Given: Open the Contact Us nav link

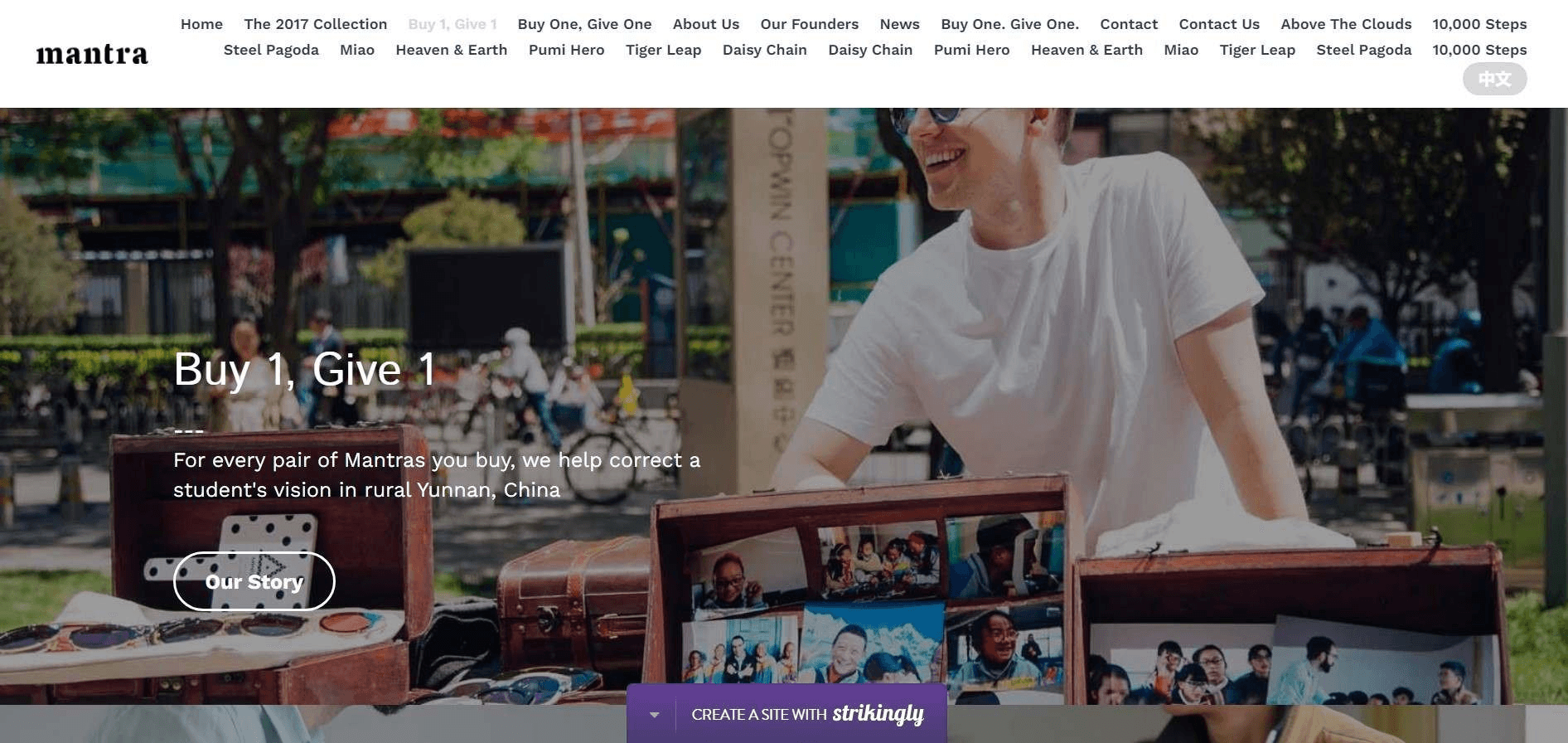Looking at the screenshot, I should pos(1219,24).
